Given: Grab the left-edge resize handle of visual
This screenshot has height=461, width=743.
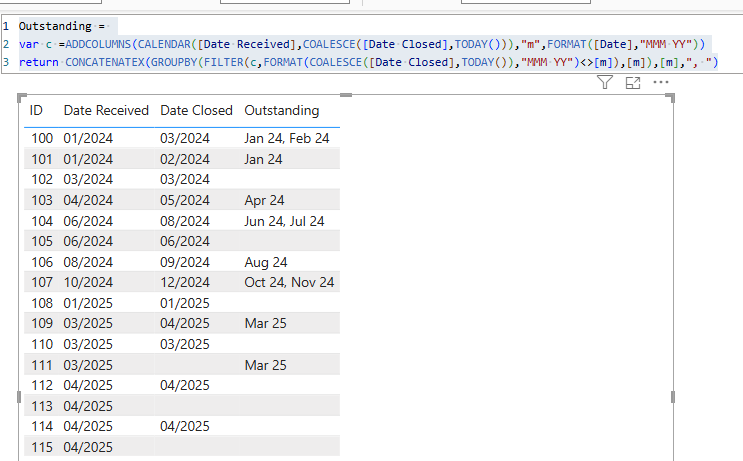Looking at the screenshot, I should tap(19, 397).
